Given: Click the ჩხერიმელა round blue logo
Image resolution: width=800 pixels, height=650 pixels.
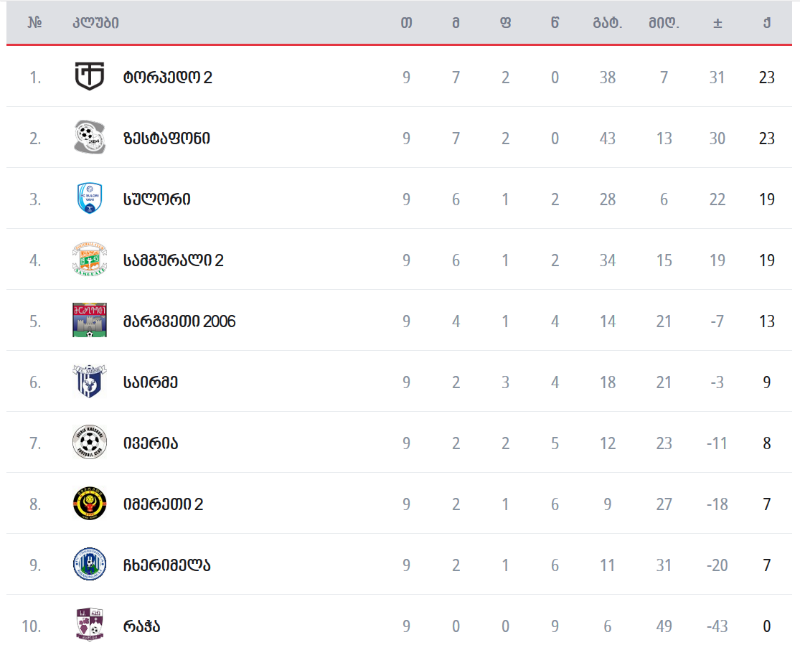Looking at the screenshot, I should (x=89, y=564).
